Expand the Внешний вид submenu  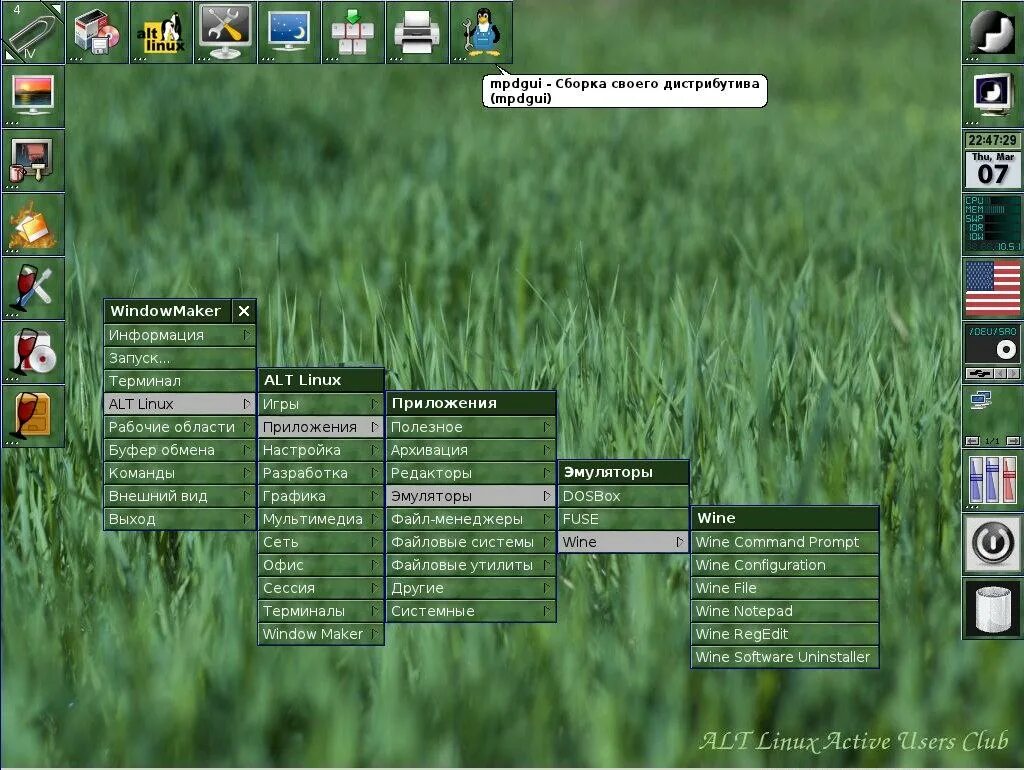[180, 496]
